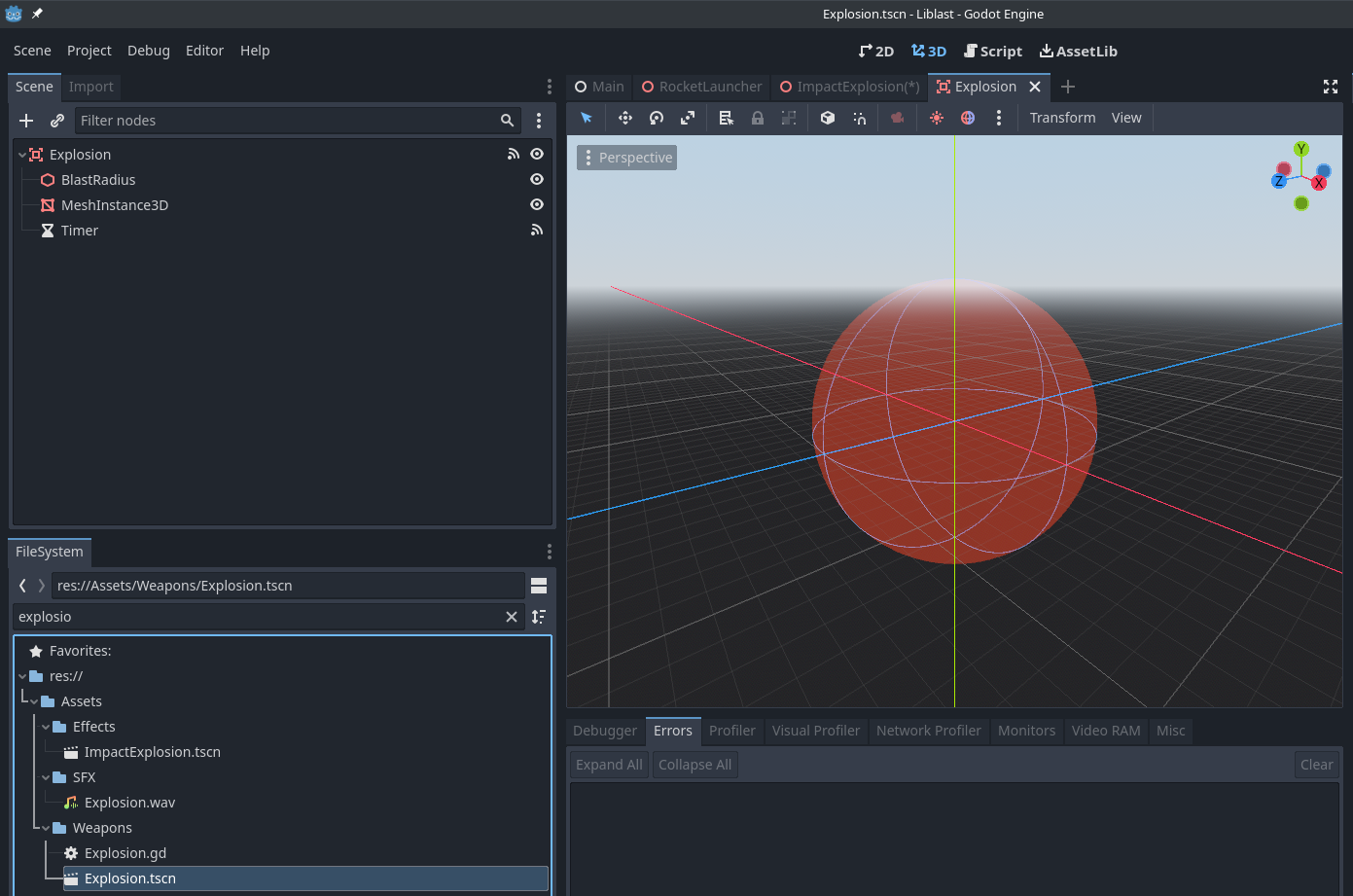Click the Expand All button in Errors panel
1353x896 pixels.
click(x=608, y=764)
